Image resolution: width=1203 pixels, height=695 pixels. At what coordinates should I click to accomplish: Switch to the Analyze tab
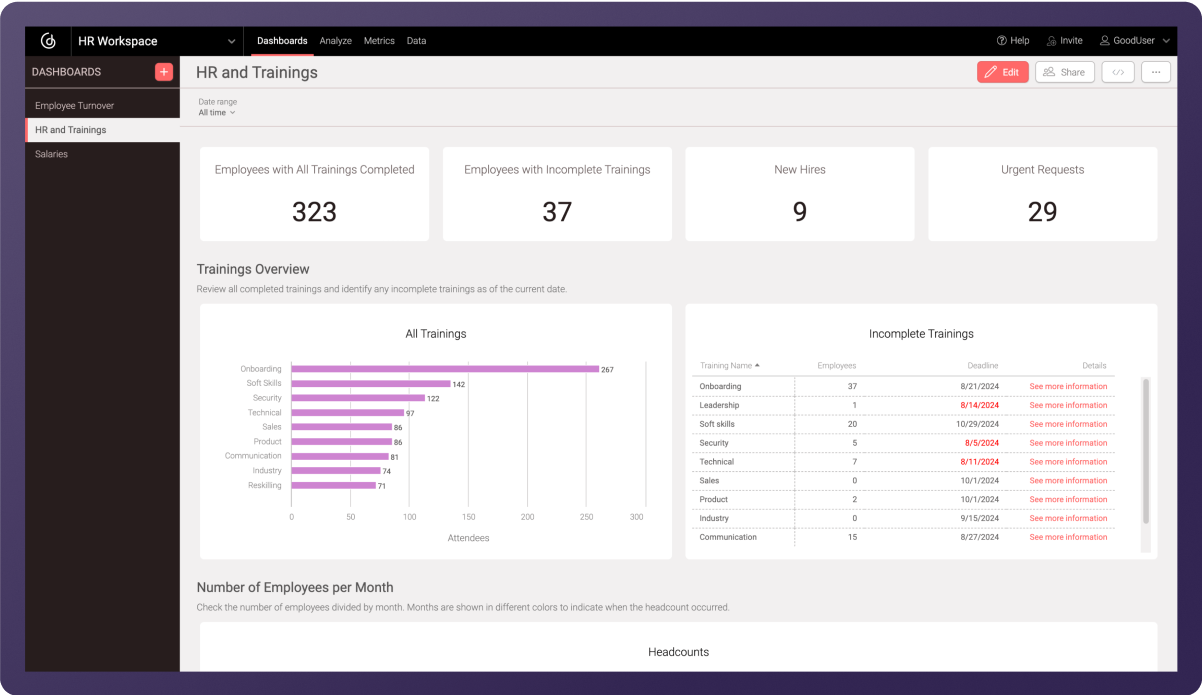click(x=335, y=41)
